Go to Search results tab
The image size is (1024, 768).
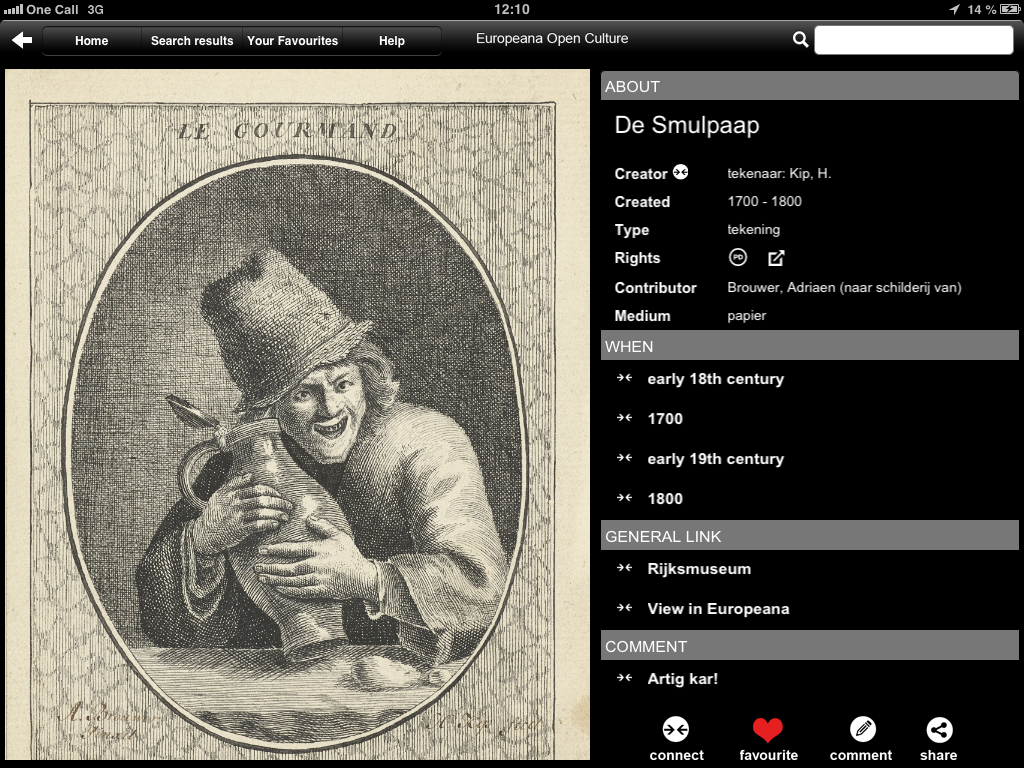click(x=192, y=41)
